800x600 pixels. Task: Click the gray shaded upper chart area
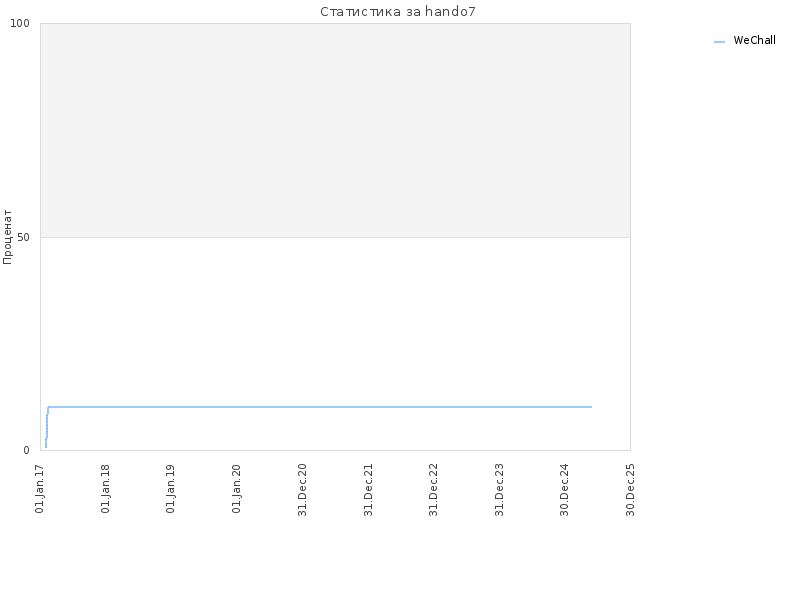coord(335,131)
